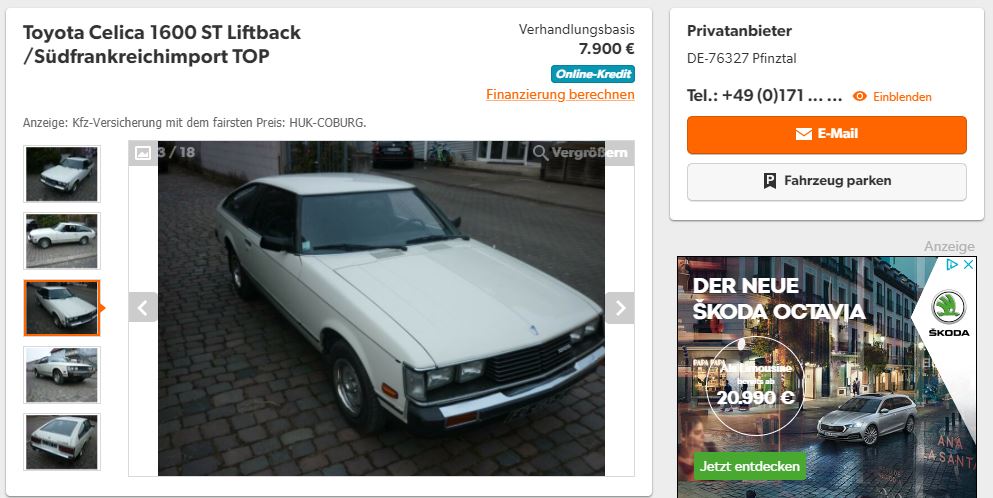Click the image counter gallery icon

tap(143, 153)
